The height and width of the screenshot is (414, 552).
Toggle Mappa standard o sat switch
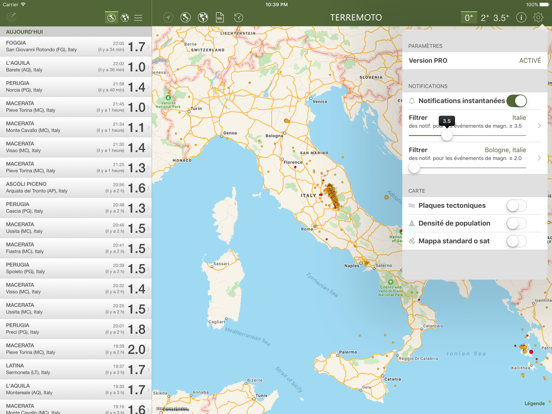[516, 241]
